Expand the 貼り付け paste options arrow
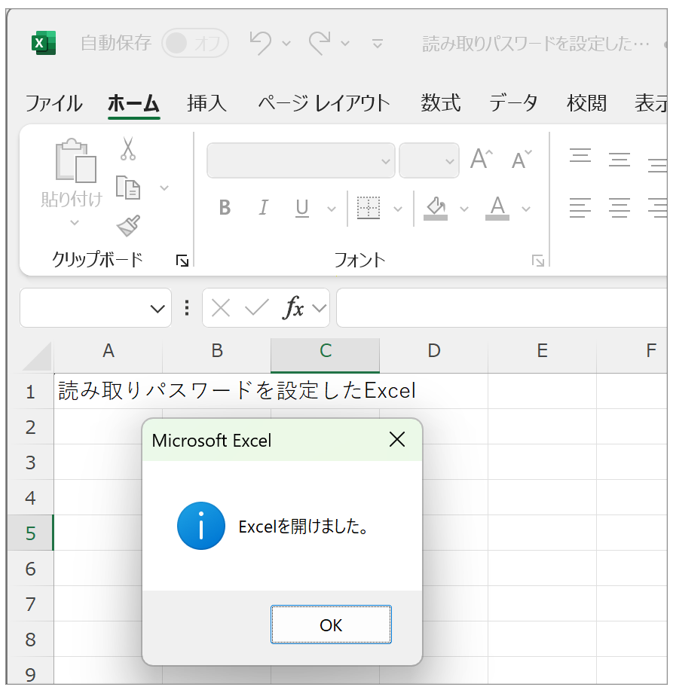The width and height of the screenshot is (677, 693). (x=75, y=223)
